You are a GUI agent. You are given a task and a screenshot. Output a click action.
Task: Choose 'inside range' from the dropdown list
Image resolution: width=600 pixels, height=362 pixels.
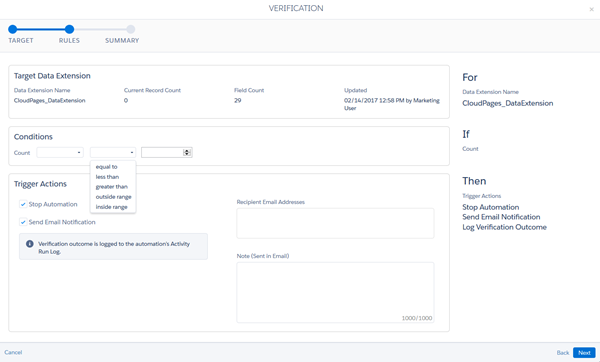[112, 207]
